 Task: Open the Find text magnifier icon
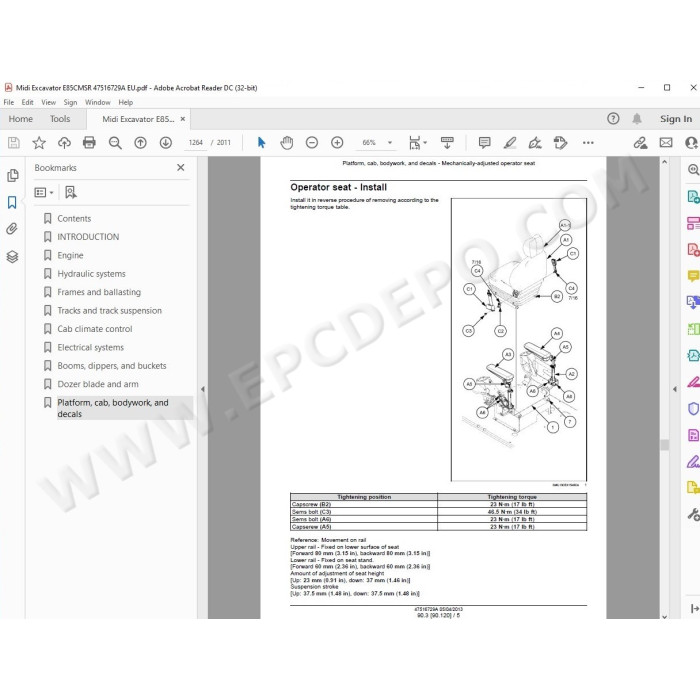point(115,143)
